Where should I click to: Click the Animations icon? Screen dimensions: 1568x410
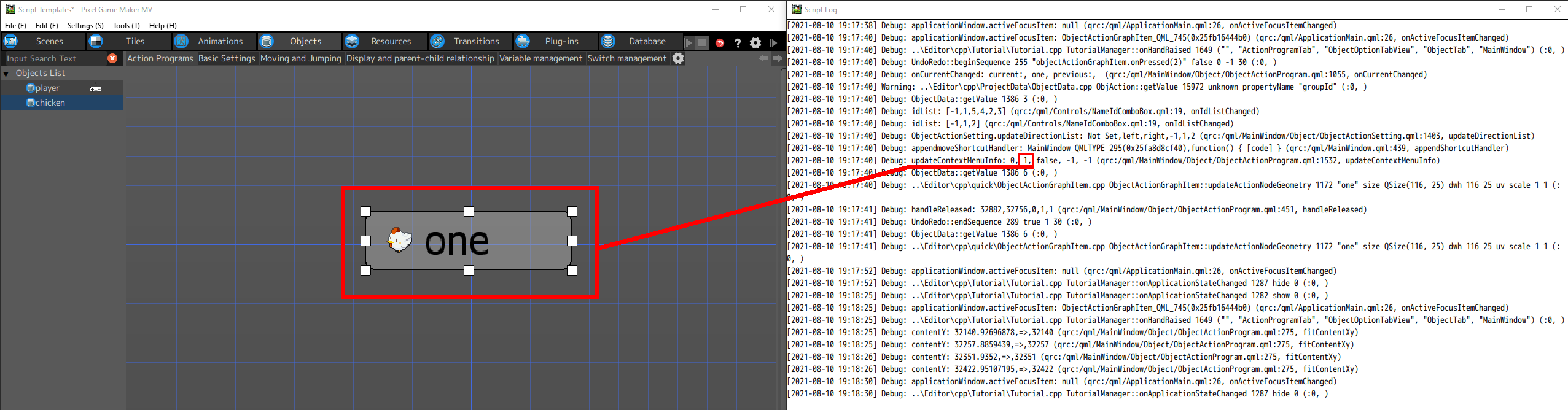point(181,41)
